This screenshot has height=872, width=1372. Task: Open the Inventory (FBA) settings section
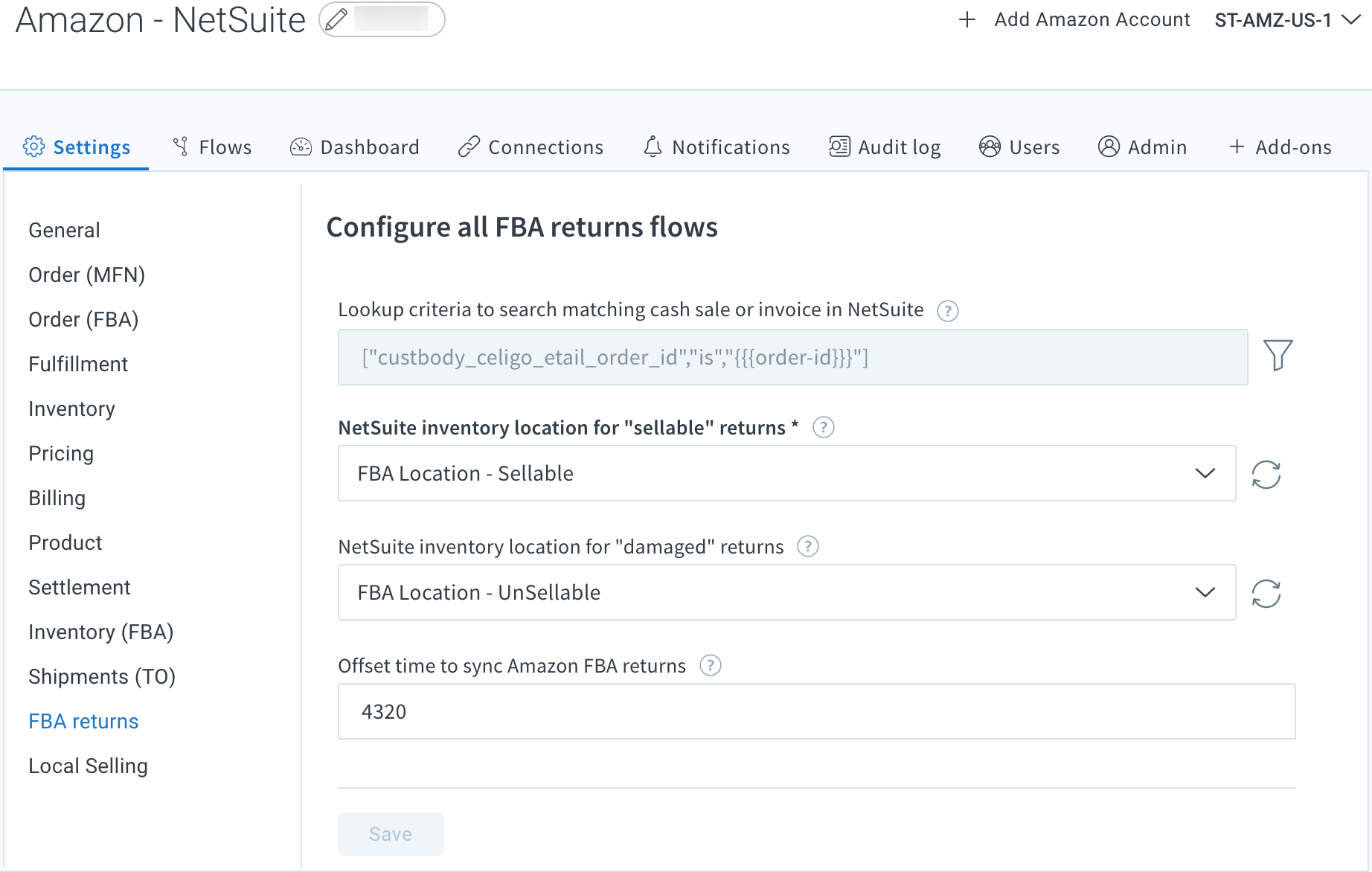(101, 632)
